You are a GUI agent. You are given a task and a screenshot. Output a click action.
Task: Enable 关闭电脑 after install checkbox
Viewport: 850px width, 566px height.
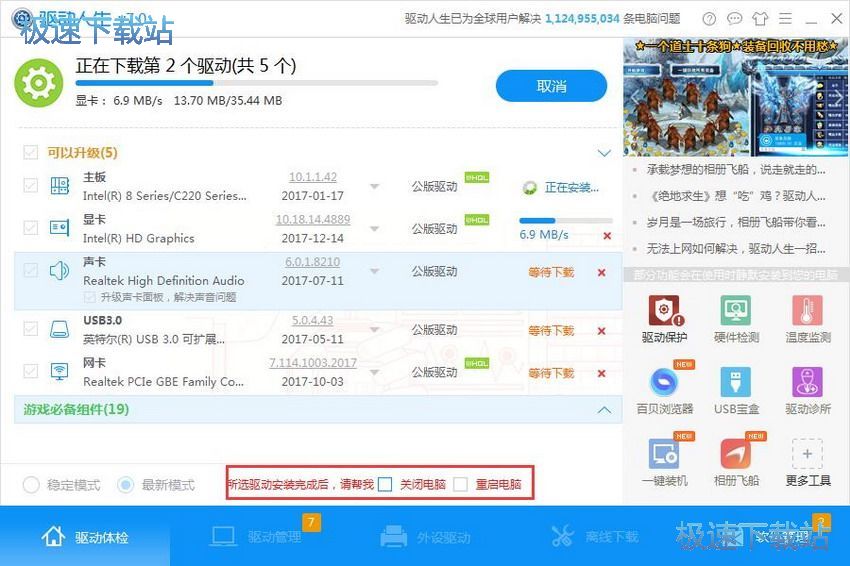point(385,484)
